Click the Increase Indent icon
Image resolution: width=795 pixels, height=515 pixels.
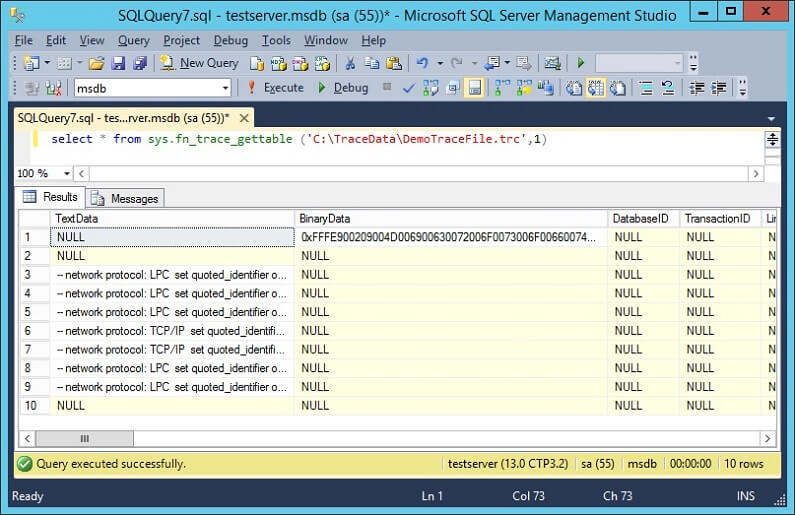pyautogui.click(x=718, y=88)
